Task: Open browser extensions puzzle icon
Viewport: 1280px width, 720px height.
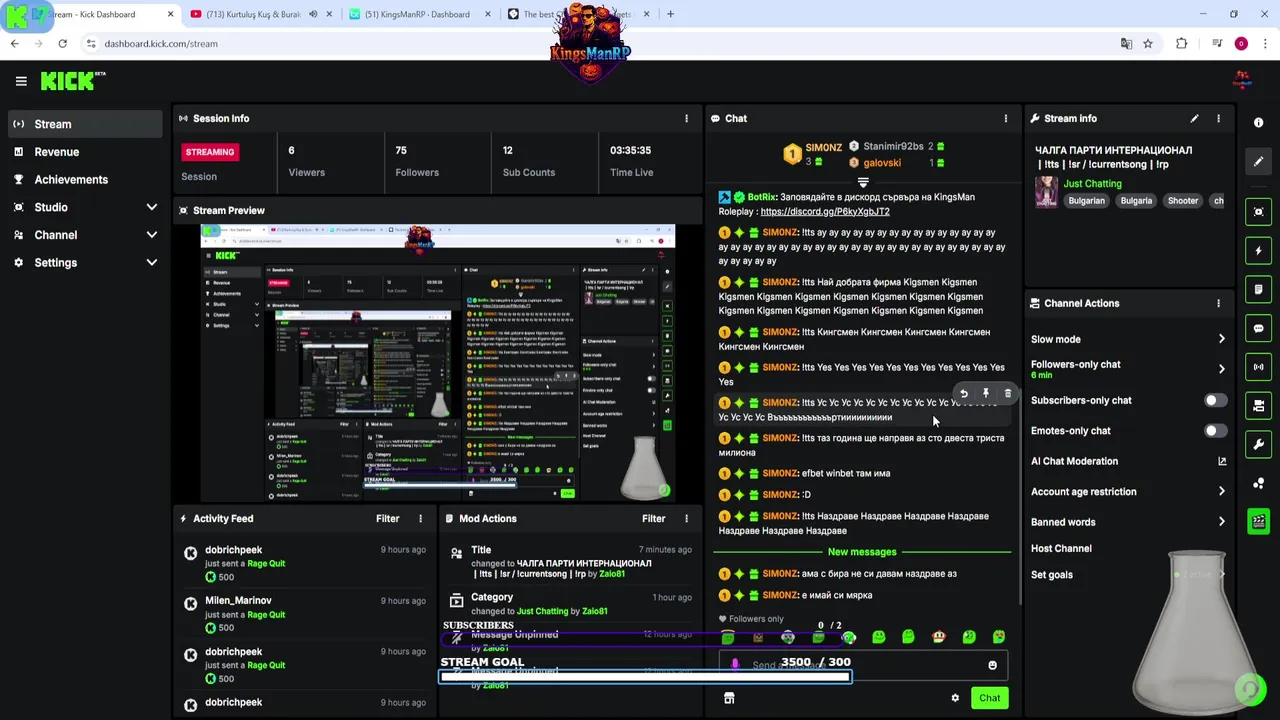Action: tap(1182, 44)
